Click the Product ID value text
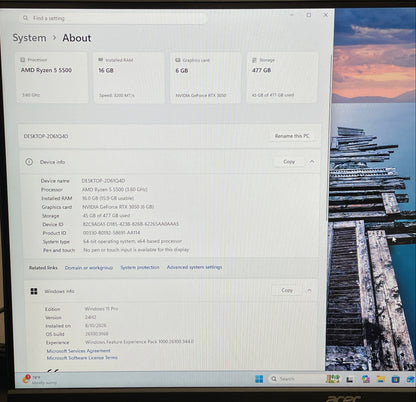Image resolution: width=416 pixels, height=402 pixels. point(111,233)
